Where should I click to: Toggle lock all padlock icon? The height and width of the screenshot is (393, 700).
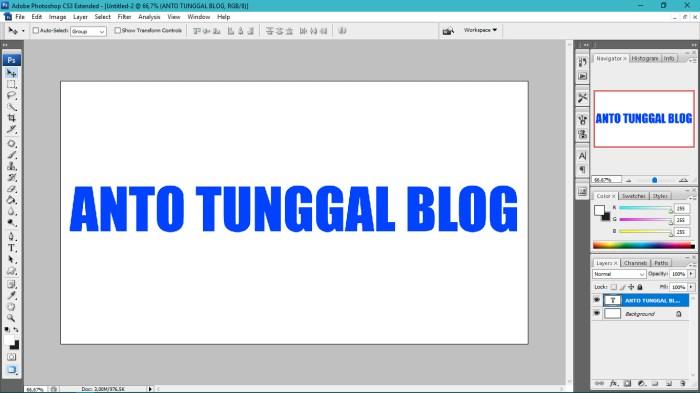(x=640, y=287)
